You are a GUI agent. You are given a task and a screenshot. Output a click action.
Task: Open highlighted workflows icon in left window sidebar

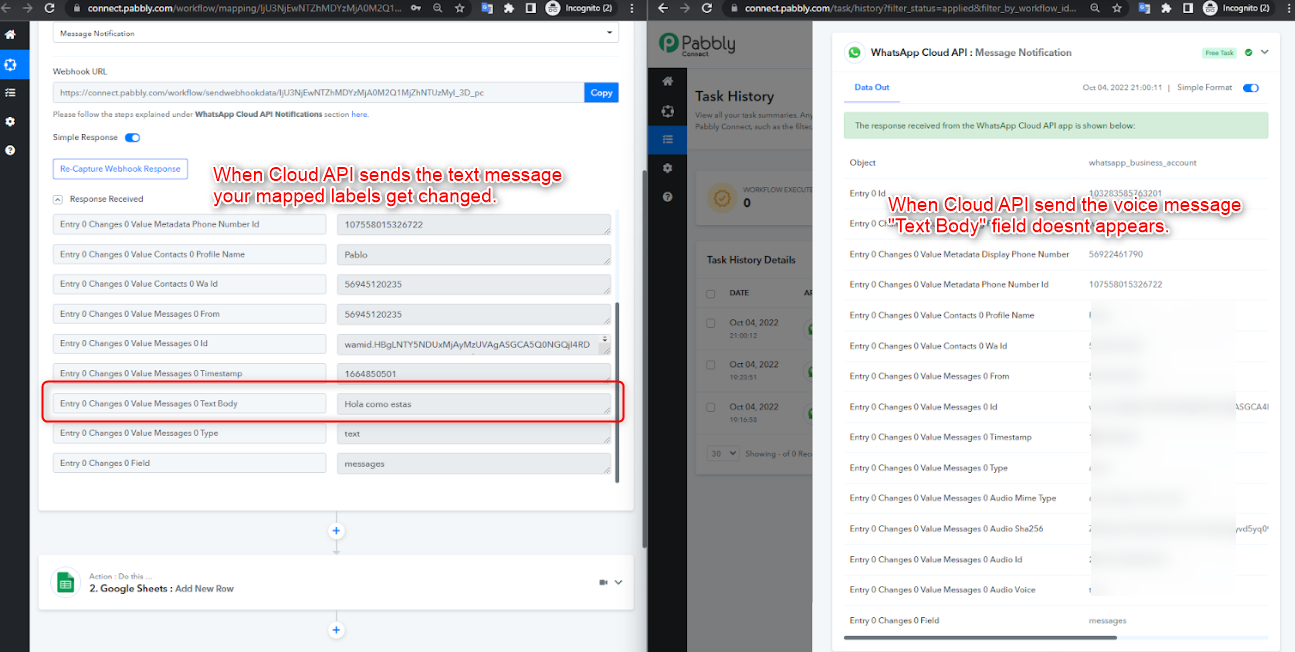click(10, 64)
